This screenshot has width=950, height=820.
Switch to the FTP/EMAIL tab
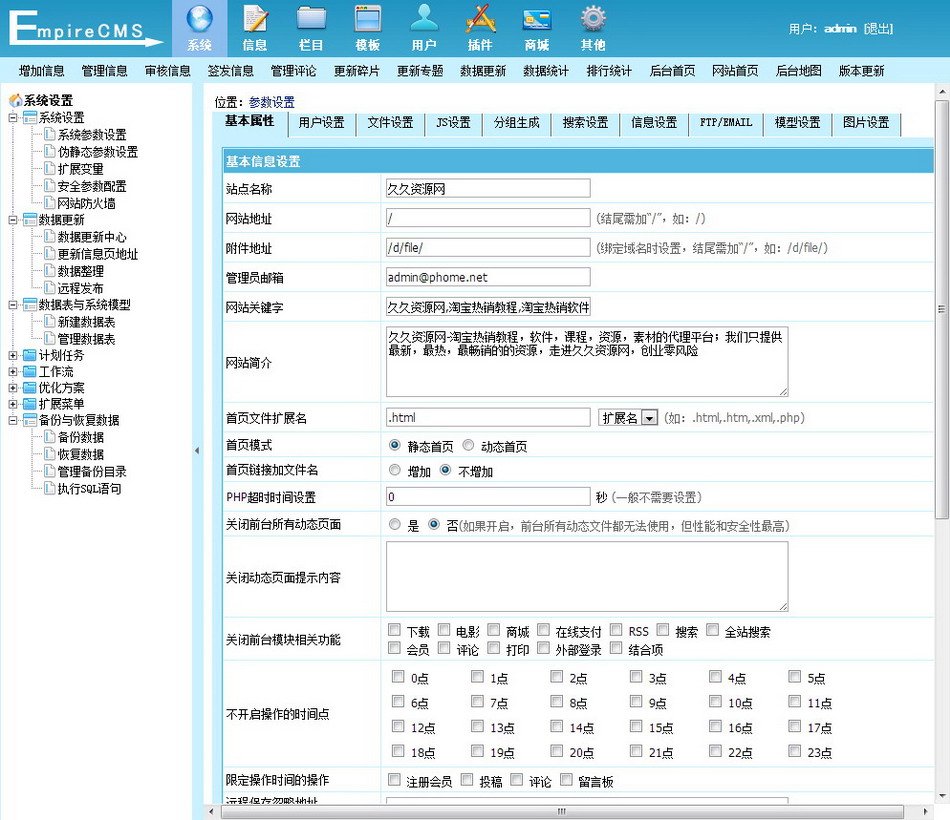pos(725,123)
